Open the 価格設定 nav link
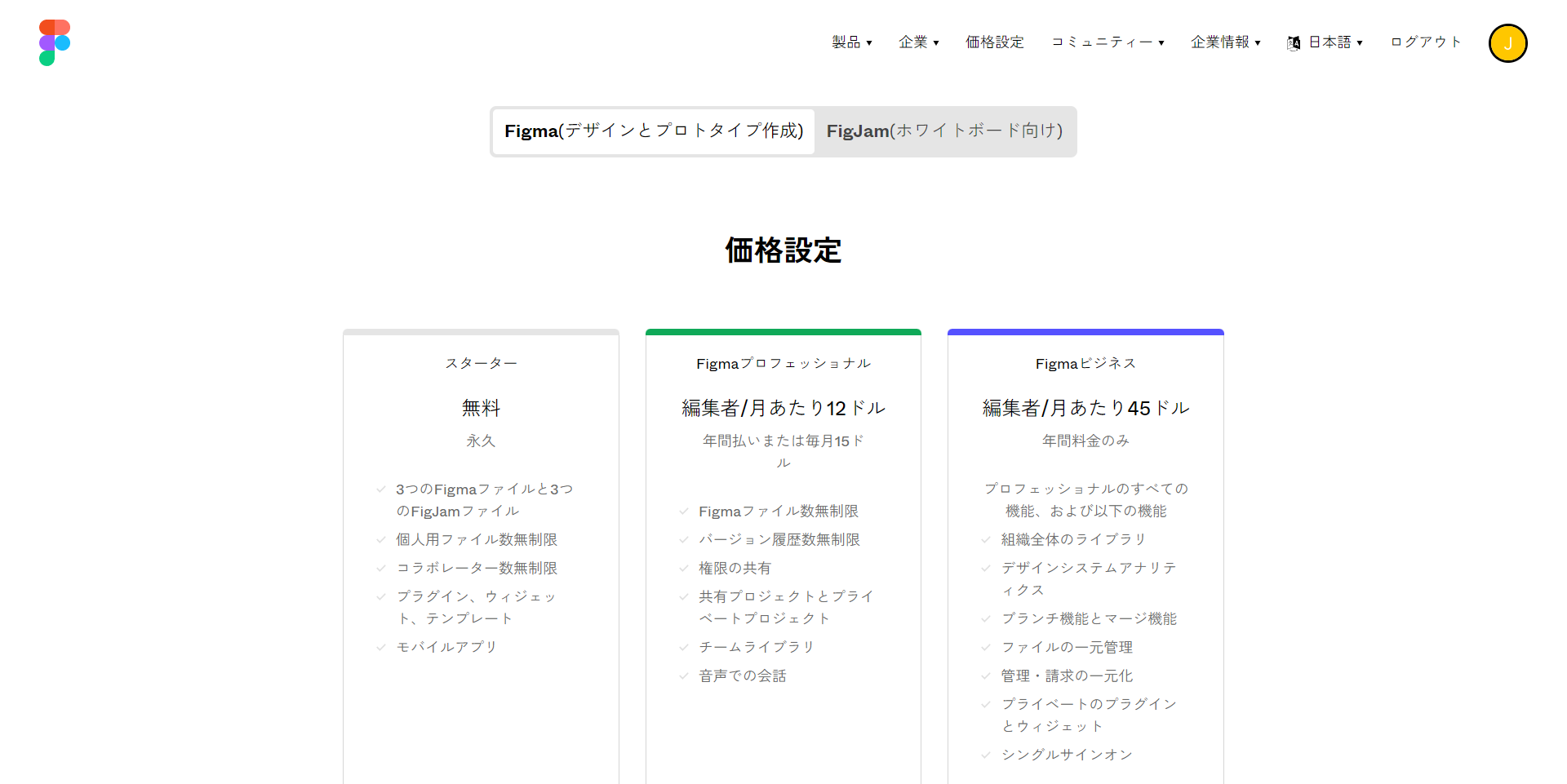The image size is (1567, 784). click(995, 42)
